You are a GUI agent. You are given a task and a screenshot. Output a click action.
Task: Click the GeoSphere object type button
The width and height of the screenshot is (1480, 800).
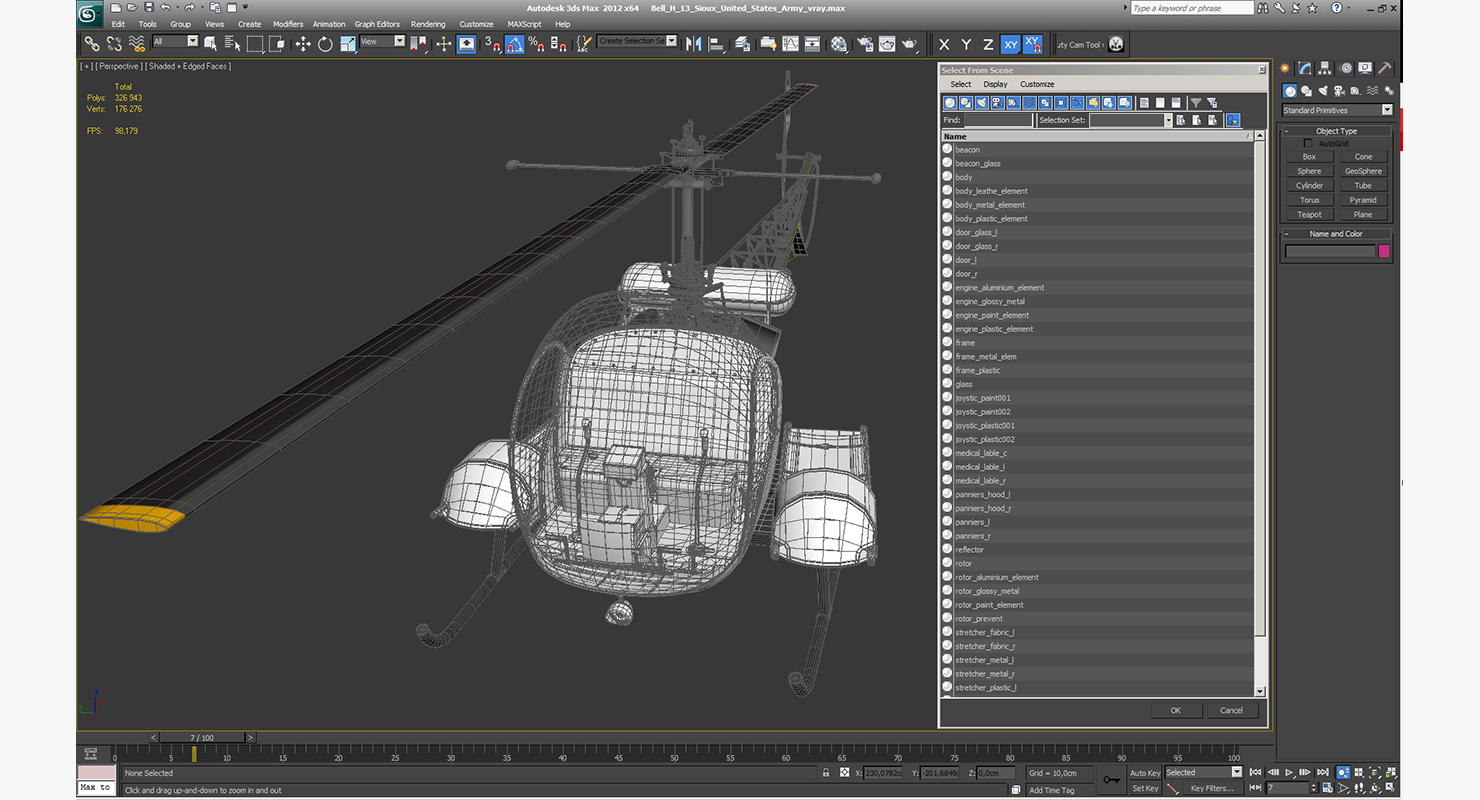click(x=1363, y=171)
